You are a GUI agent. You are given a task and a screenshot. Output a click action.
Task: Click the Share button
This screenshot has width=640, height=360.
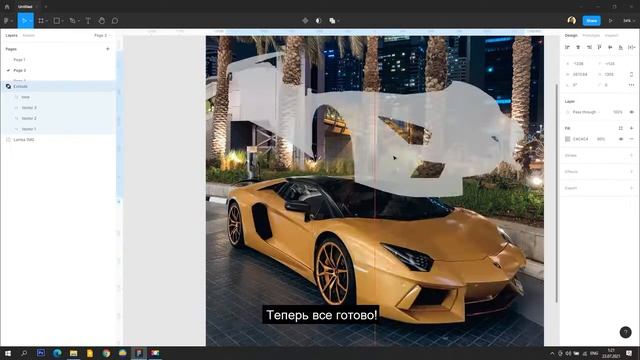click(x=591, y=20)
